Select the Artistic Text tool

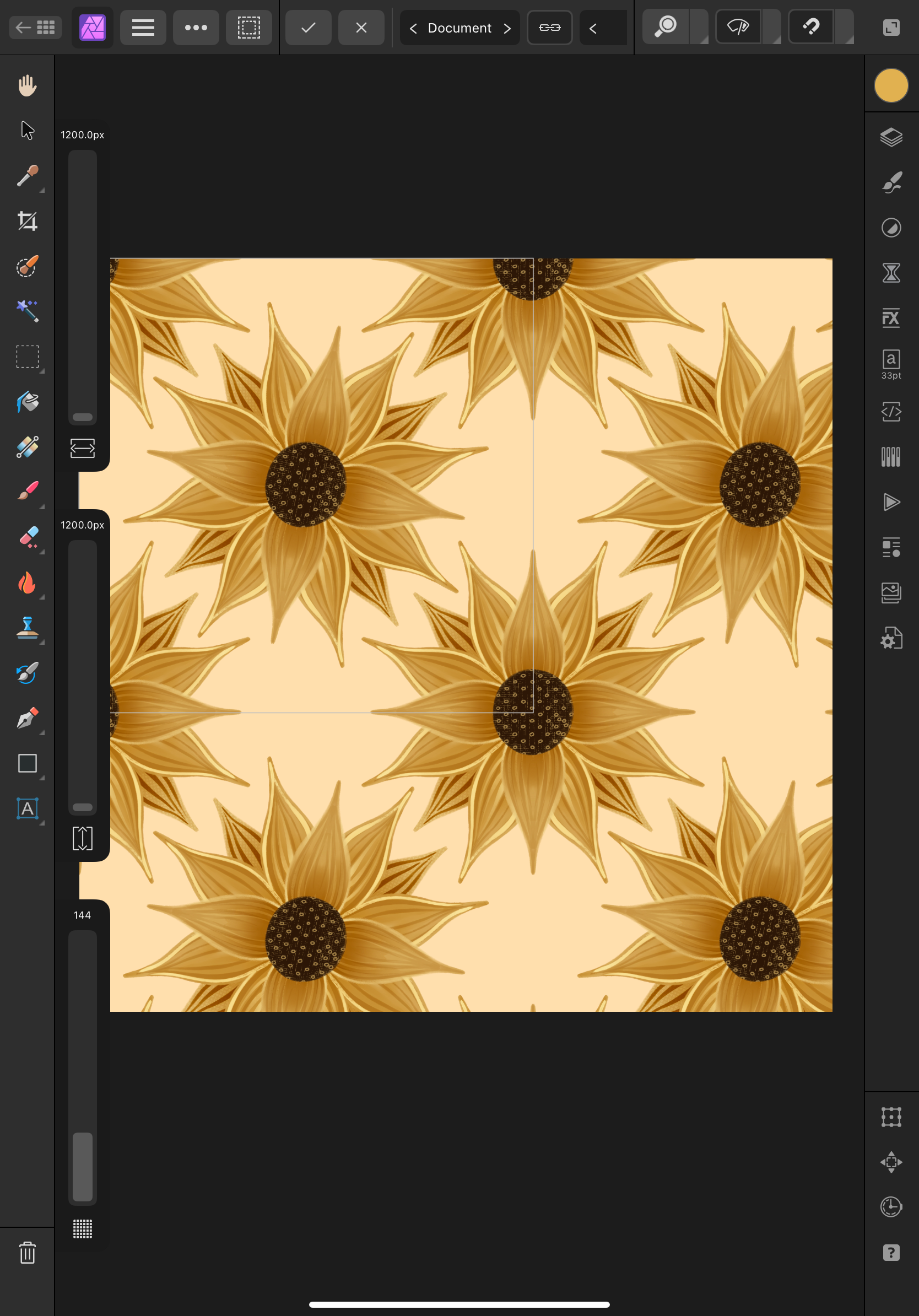click(x=27, y=808)
